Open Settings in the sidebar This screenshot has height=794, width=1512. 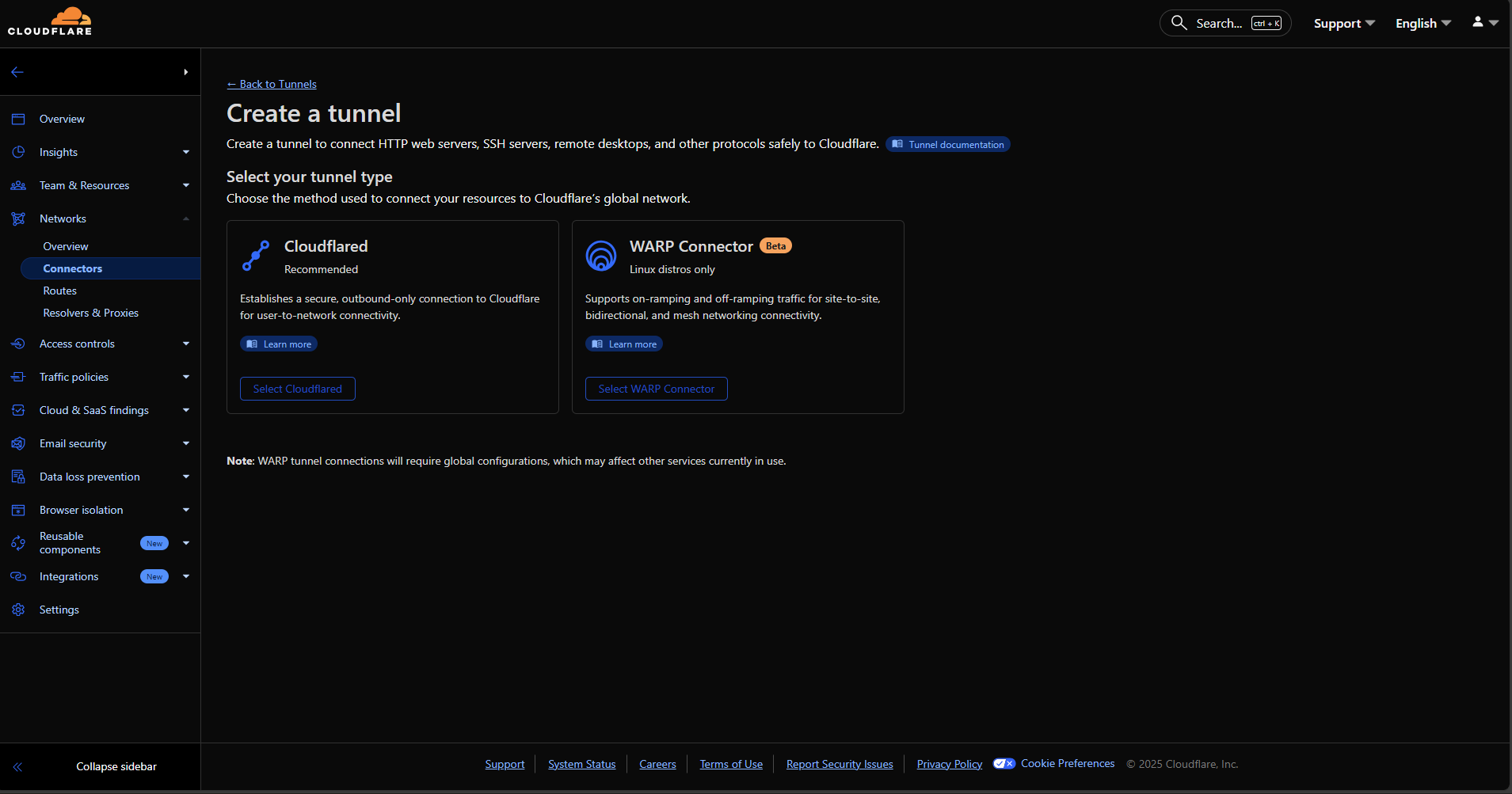59,610
